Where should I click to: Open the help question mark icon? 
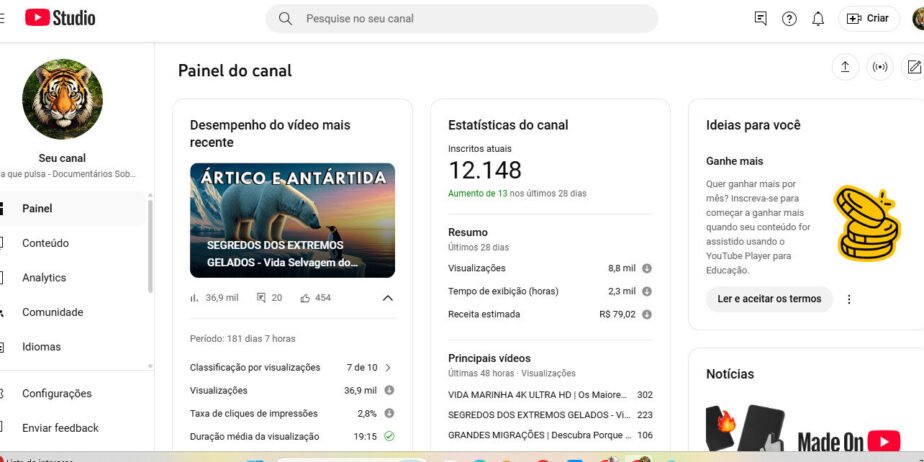[x=789, y=19]
